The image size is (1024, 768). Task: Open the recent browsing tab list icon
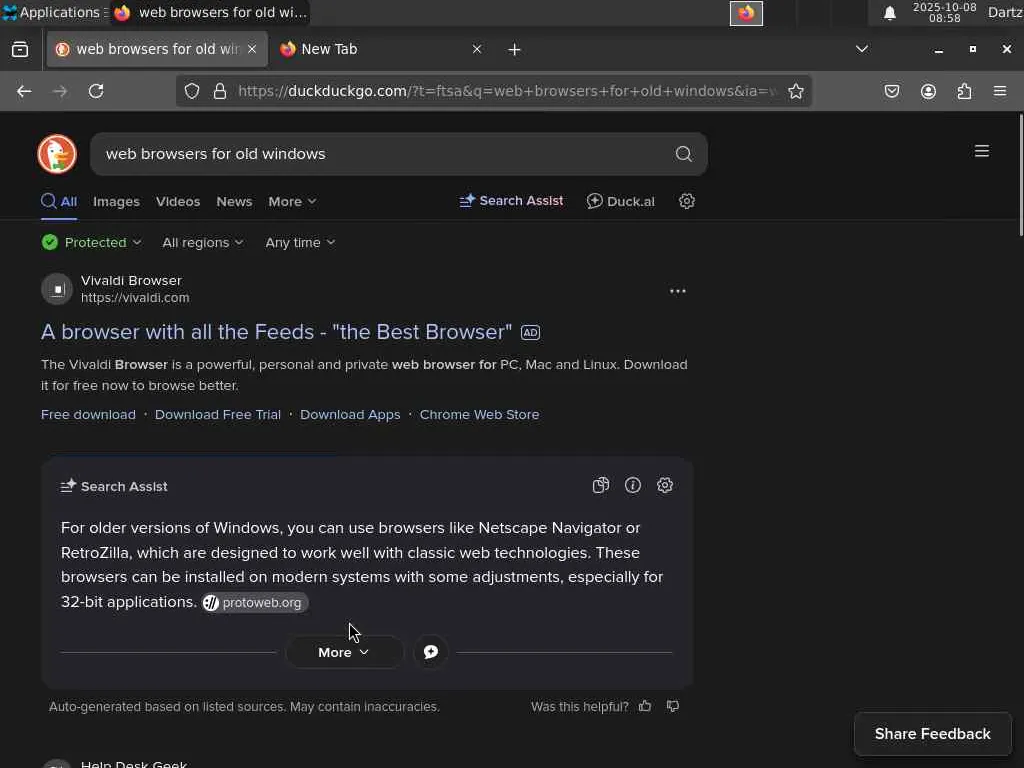point(20,50)
